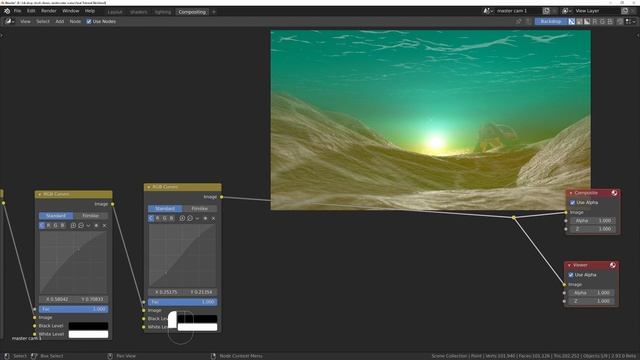Select C channel on left RGB Curves node
Screen dimensions: 640x360
[42, 225]
